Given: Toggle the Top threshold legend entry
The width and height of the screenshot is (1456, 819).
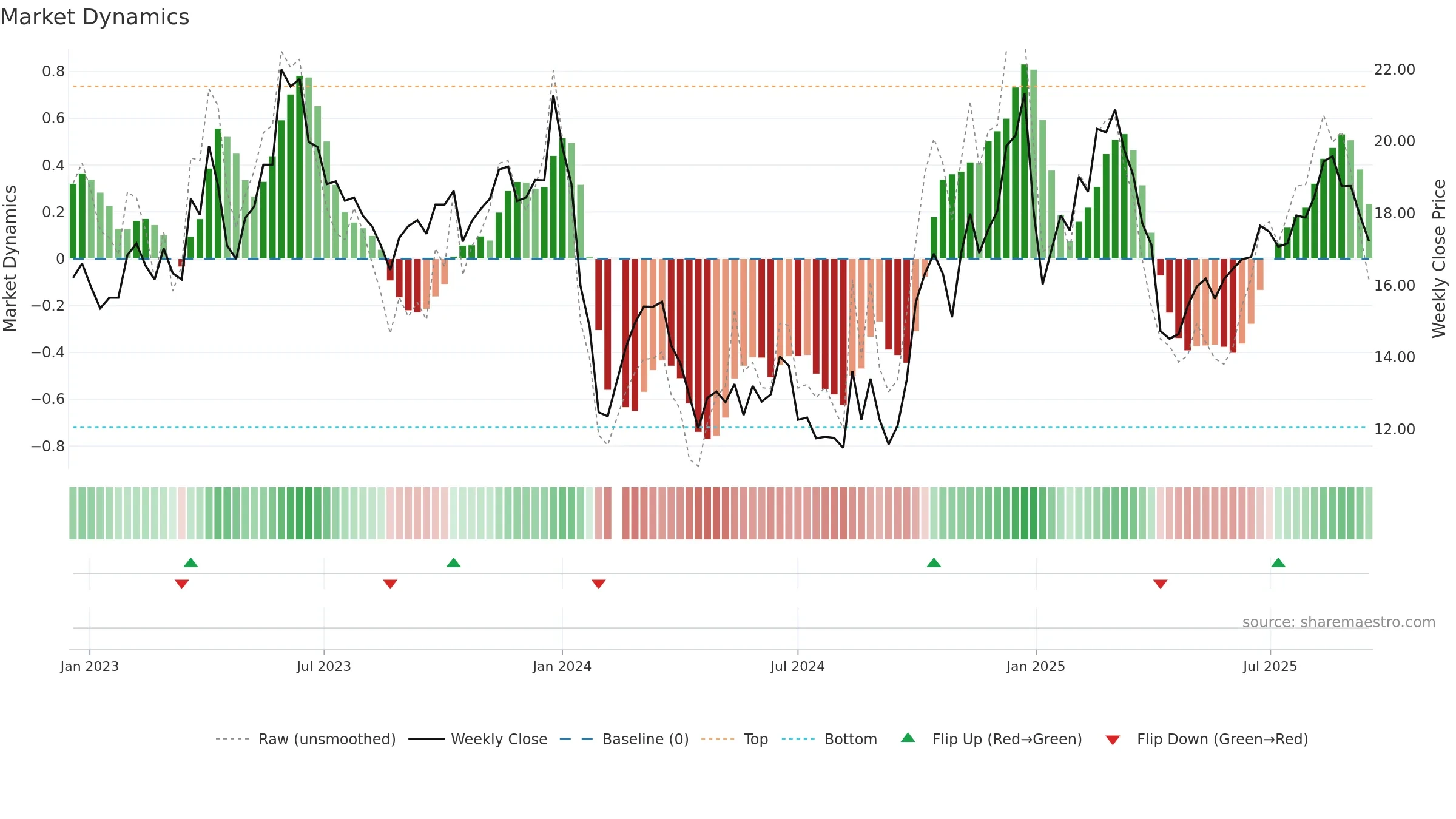Looking at the screenshot, I should [756, 739].
